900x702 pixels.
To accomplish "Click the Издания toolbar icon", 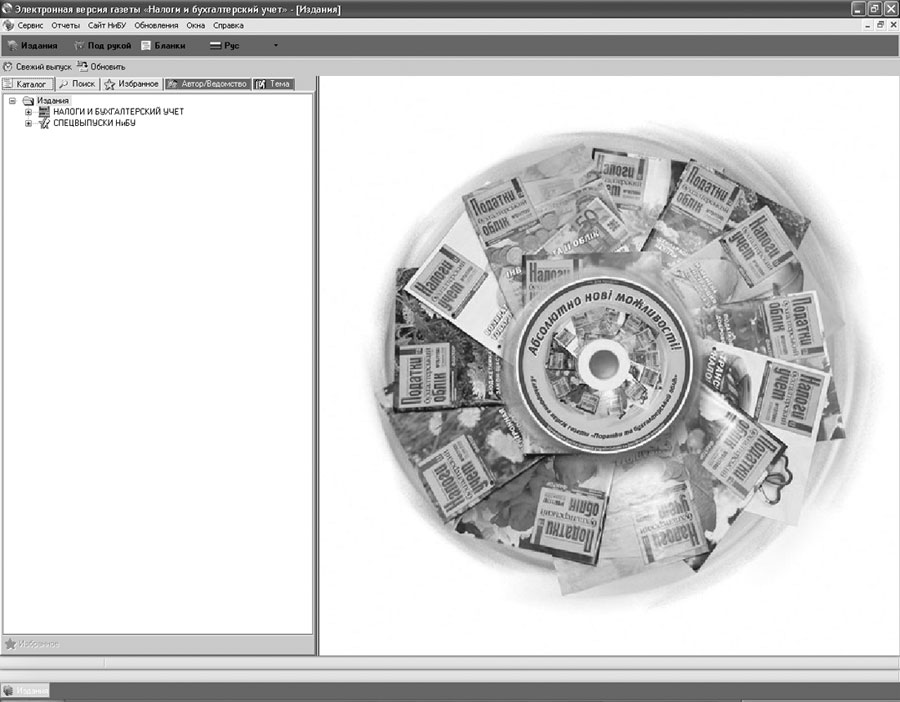I will point(13,46).
